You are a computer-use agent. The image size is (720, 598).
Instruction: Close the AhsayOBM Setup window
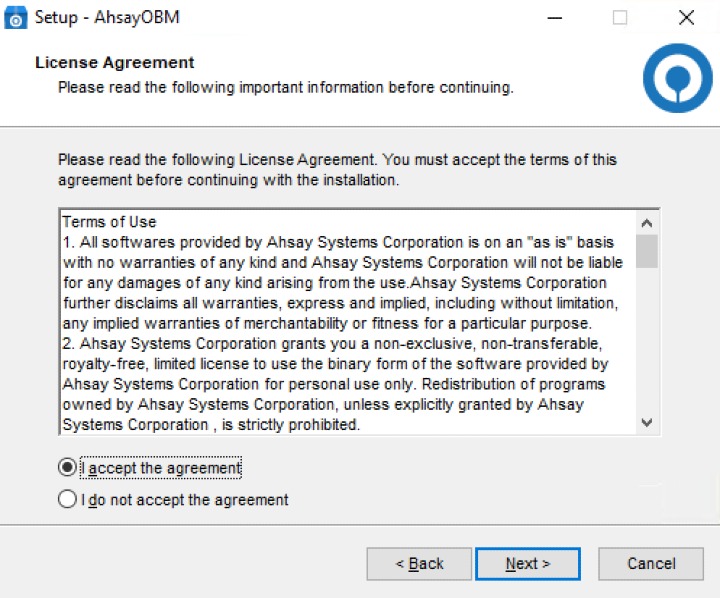pos(686,18)
